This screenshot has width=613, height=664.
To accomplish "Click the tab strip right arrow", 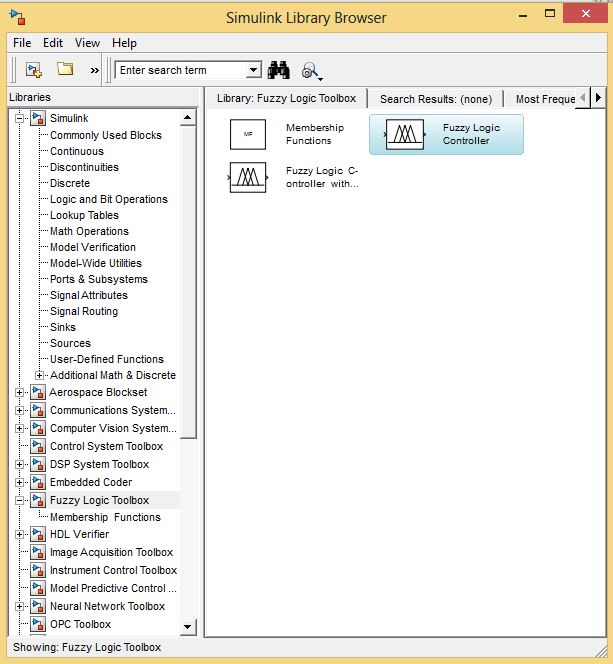I will (598, 98).
